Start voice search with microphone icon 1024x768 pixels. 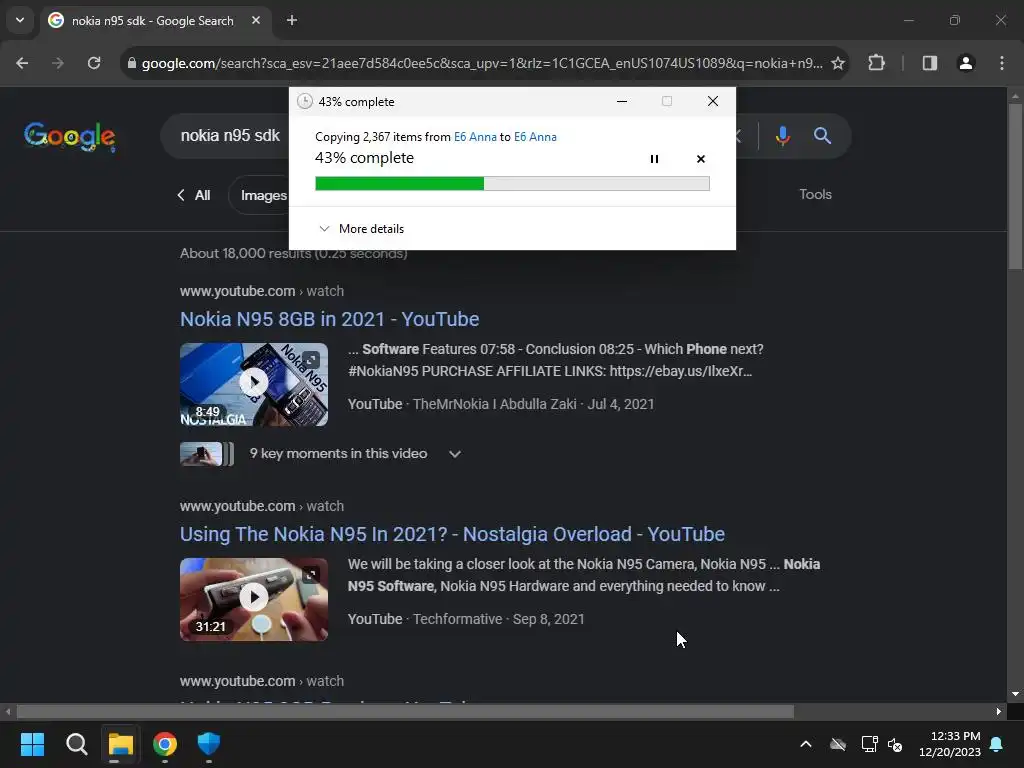tap(782, 136)
